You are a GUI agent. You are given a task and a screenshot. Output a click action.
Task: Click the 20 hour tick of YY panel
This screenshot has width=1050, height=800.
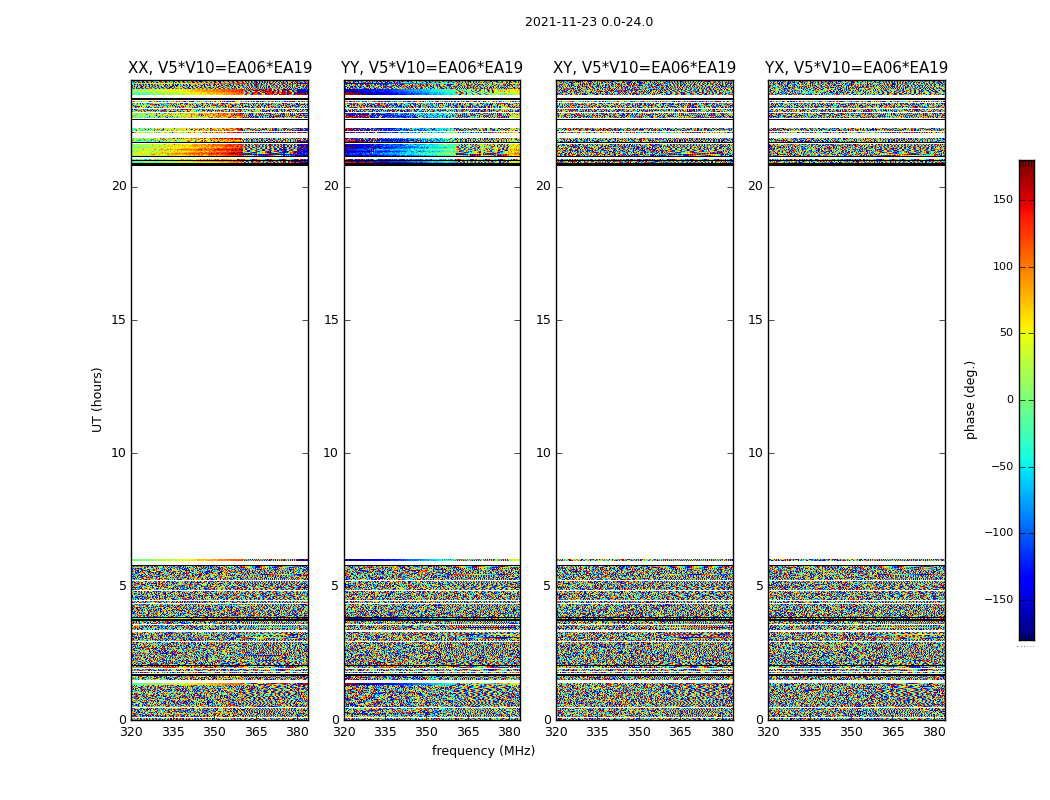coord(331,186)
